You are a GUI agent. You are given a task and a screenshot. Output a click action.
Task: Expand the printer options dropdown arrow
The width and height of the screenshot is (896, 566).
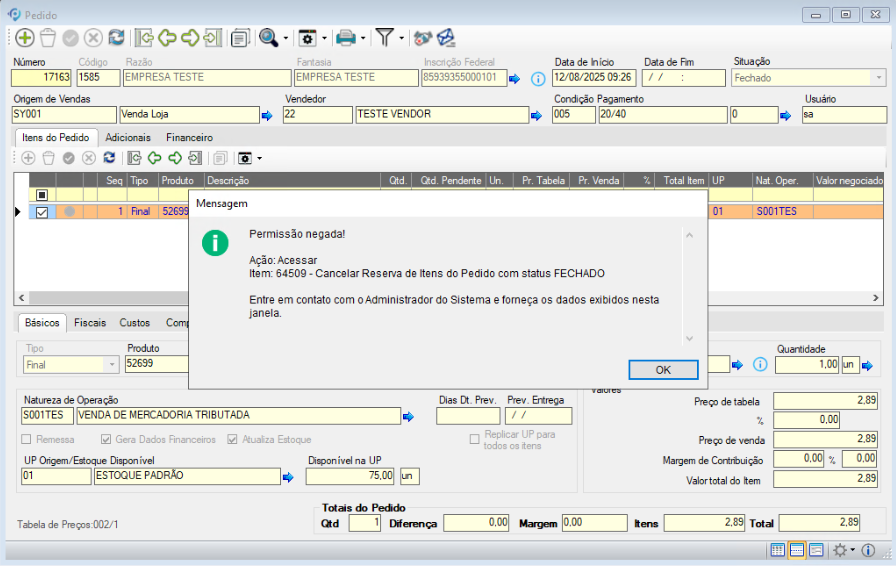pyautogui.click(x=363, y=39)
